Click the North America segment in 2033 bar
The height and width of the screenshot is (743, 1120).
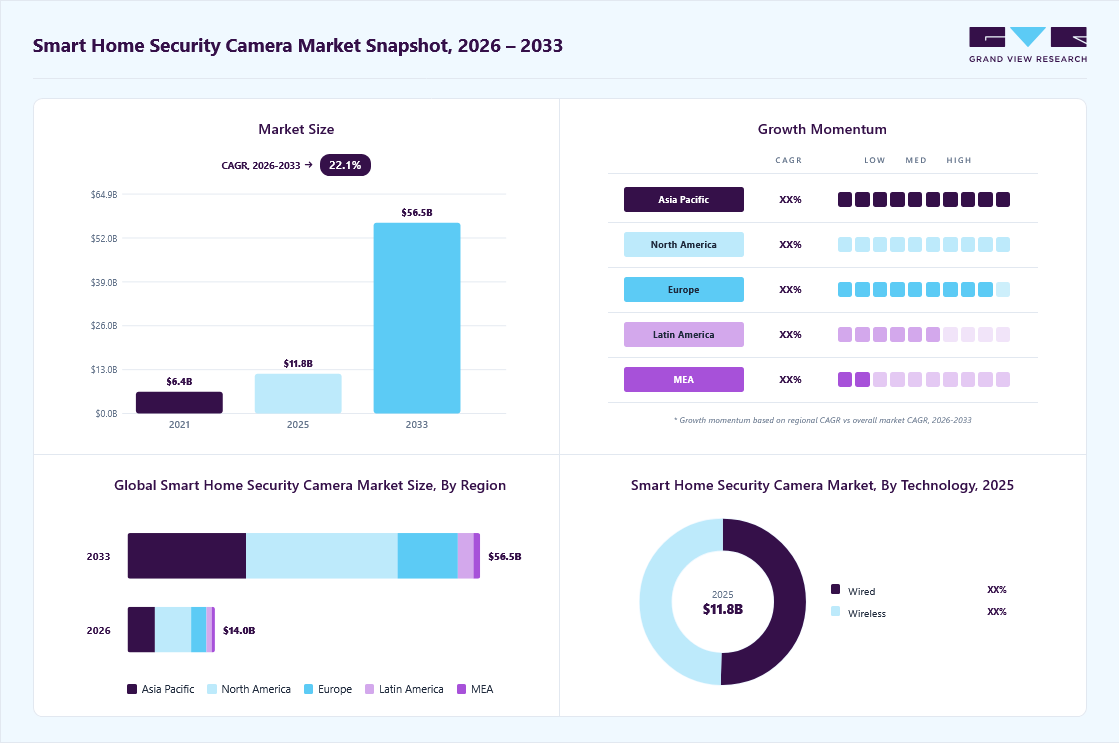click(321, 556)
